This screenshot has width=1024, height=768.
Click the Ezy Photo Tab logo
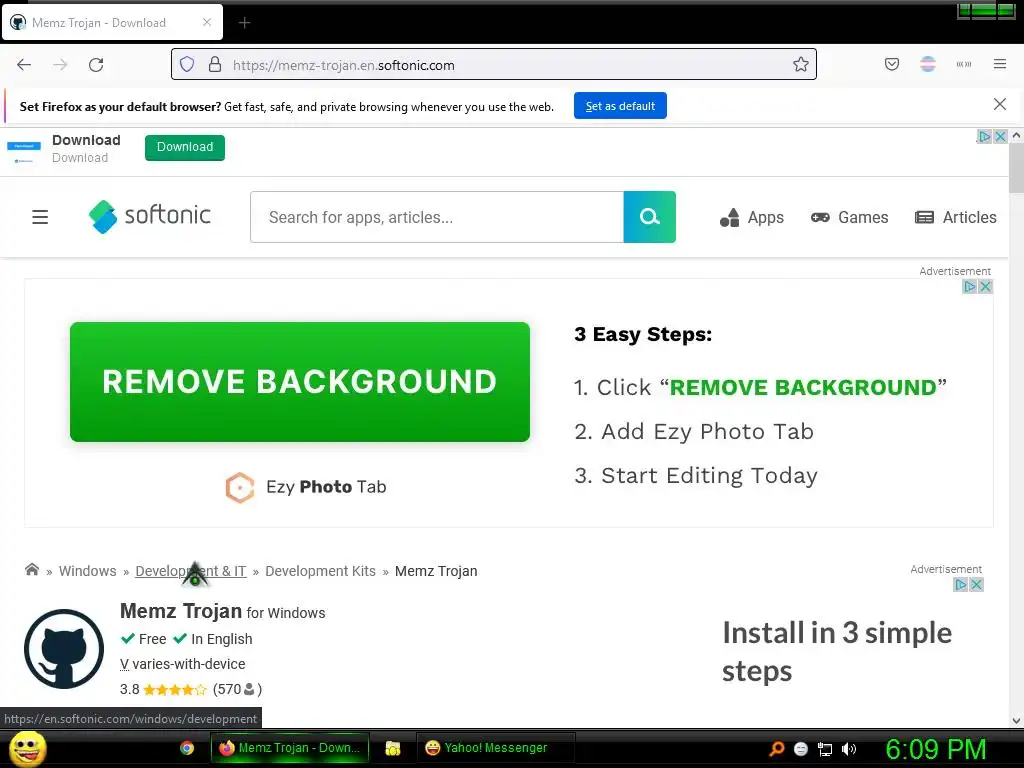click(x=306, y=487)
